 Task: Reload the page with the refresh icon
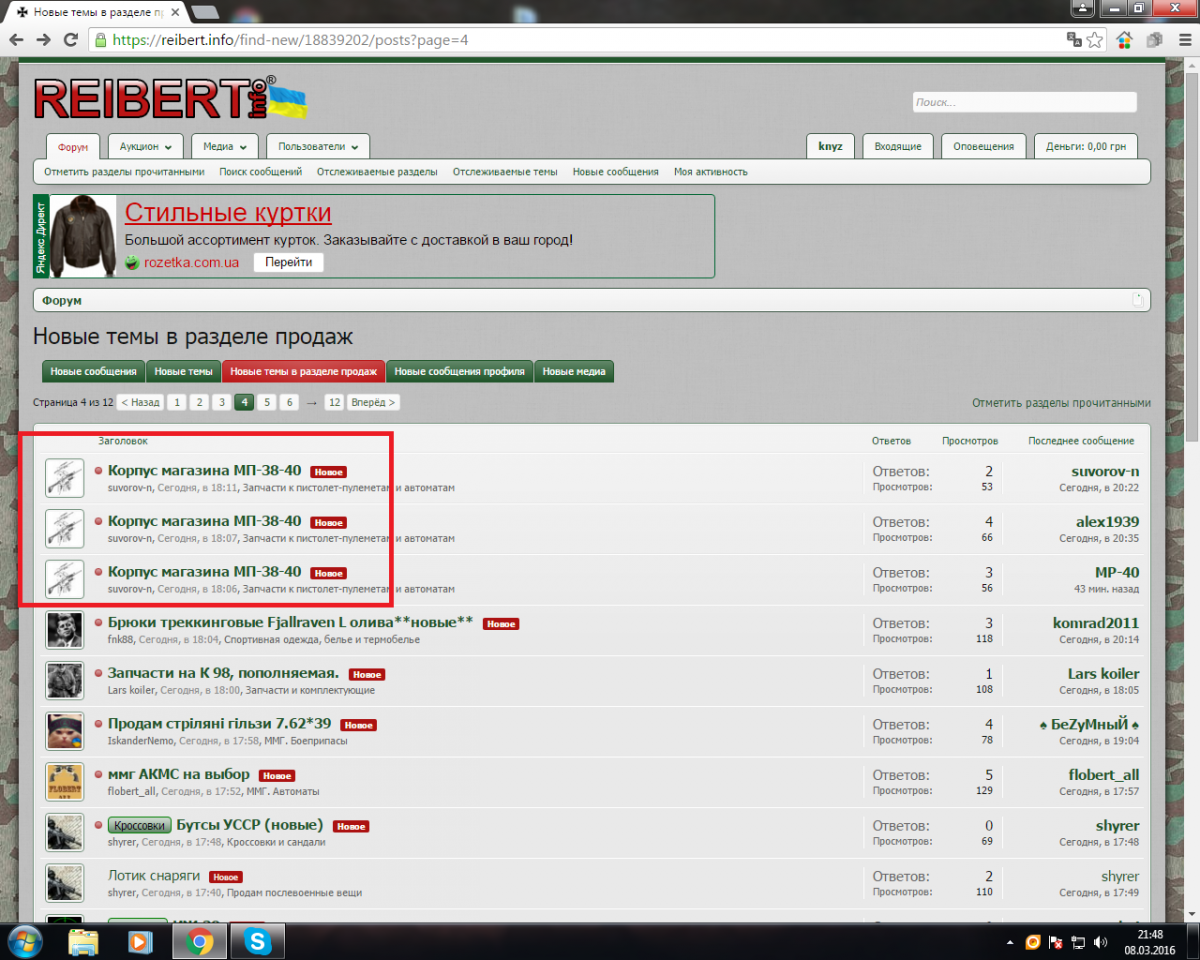70,40
